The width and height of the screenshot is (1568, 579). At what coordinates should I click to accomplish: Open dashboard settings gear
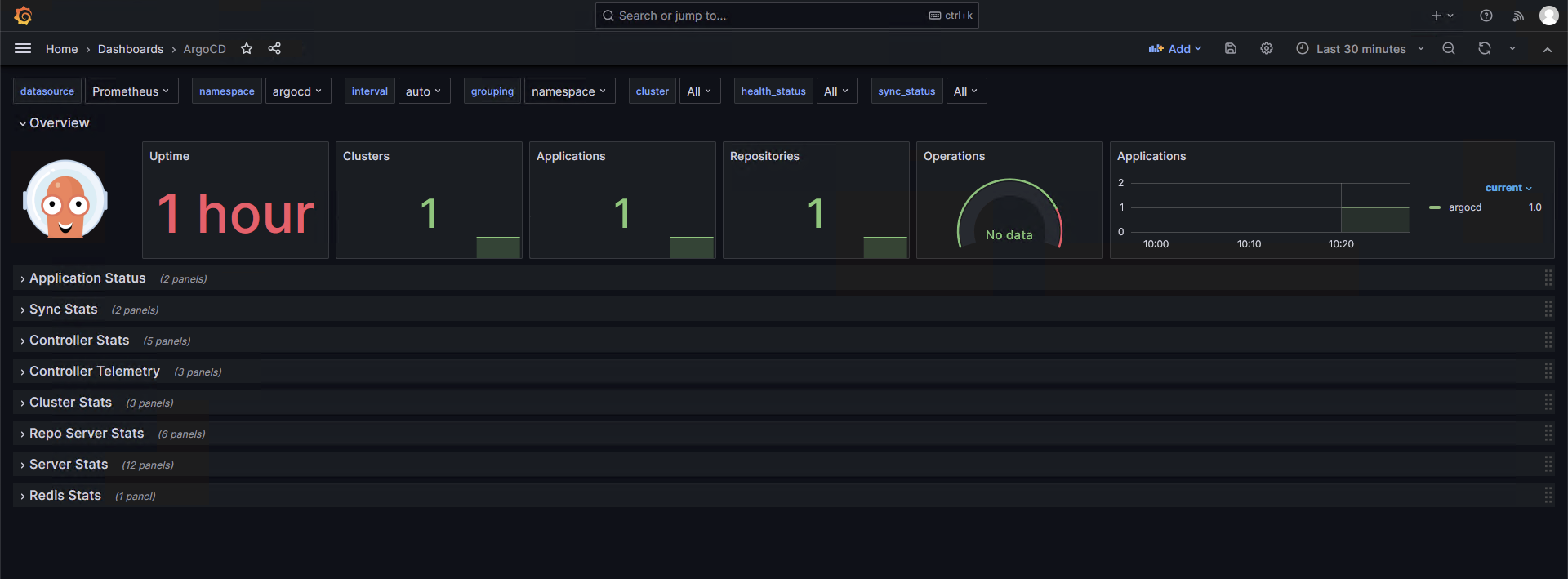tap(1267, 49)
